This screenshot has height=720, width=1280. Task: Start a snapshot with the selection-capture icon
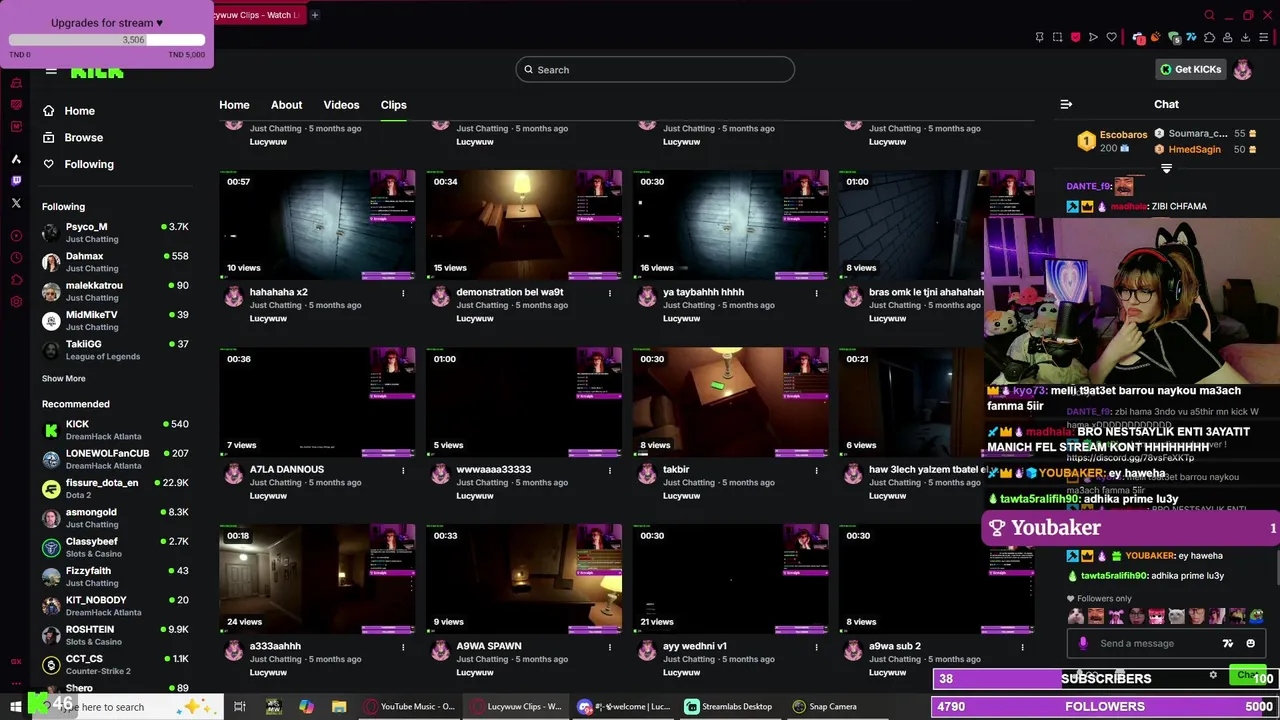point(1058,37)
